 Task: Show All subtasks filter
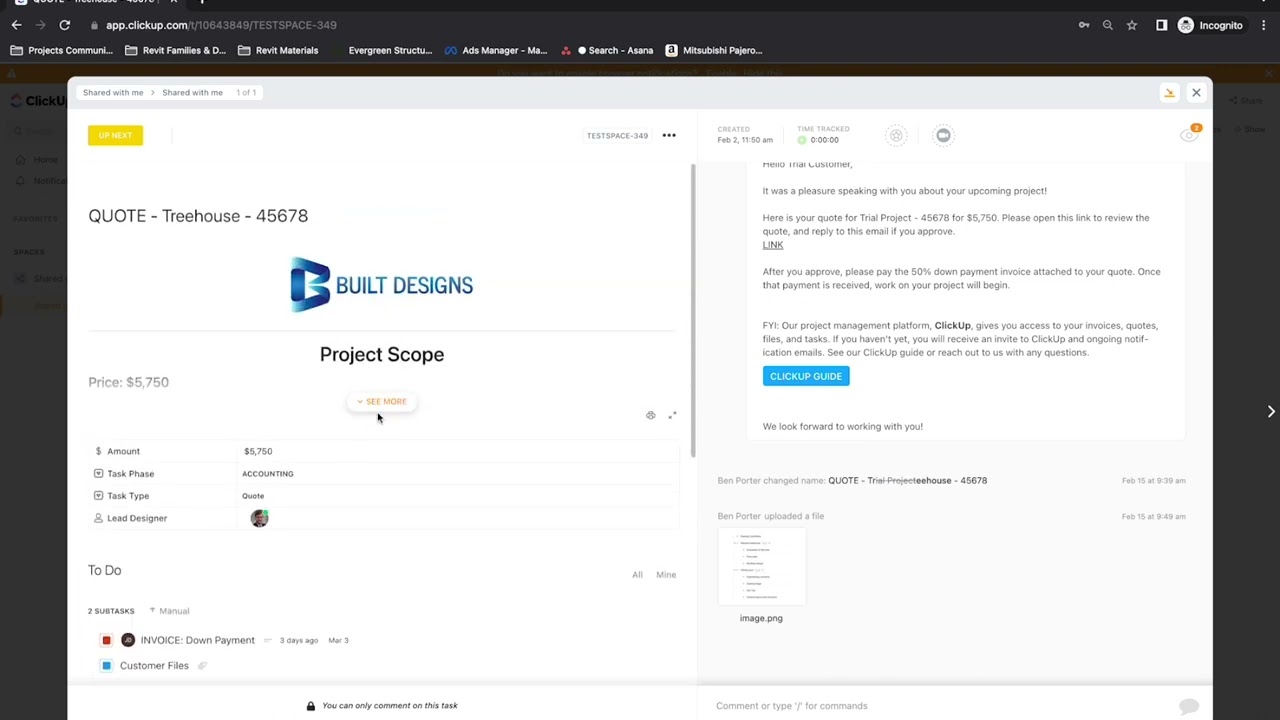[637, 575]
